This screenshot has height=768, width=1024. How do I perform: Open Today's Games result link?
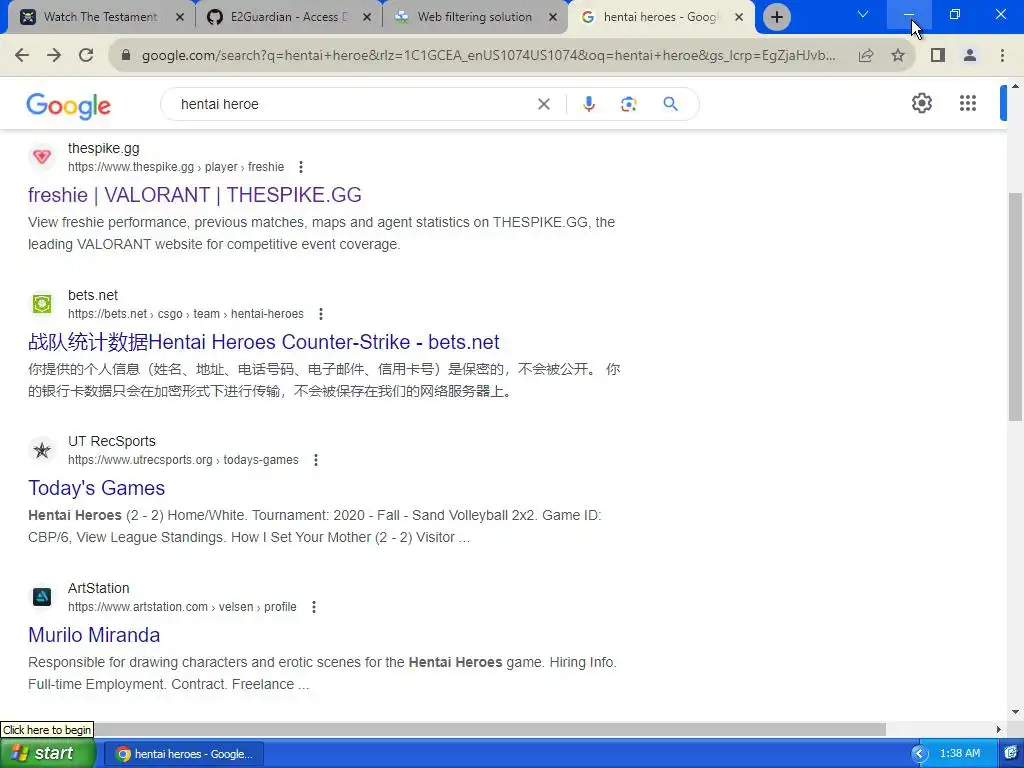click(97, 488)
